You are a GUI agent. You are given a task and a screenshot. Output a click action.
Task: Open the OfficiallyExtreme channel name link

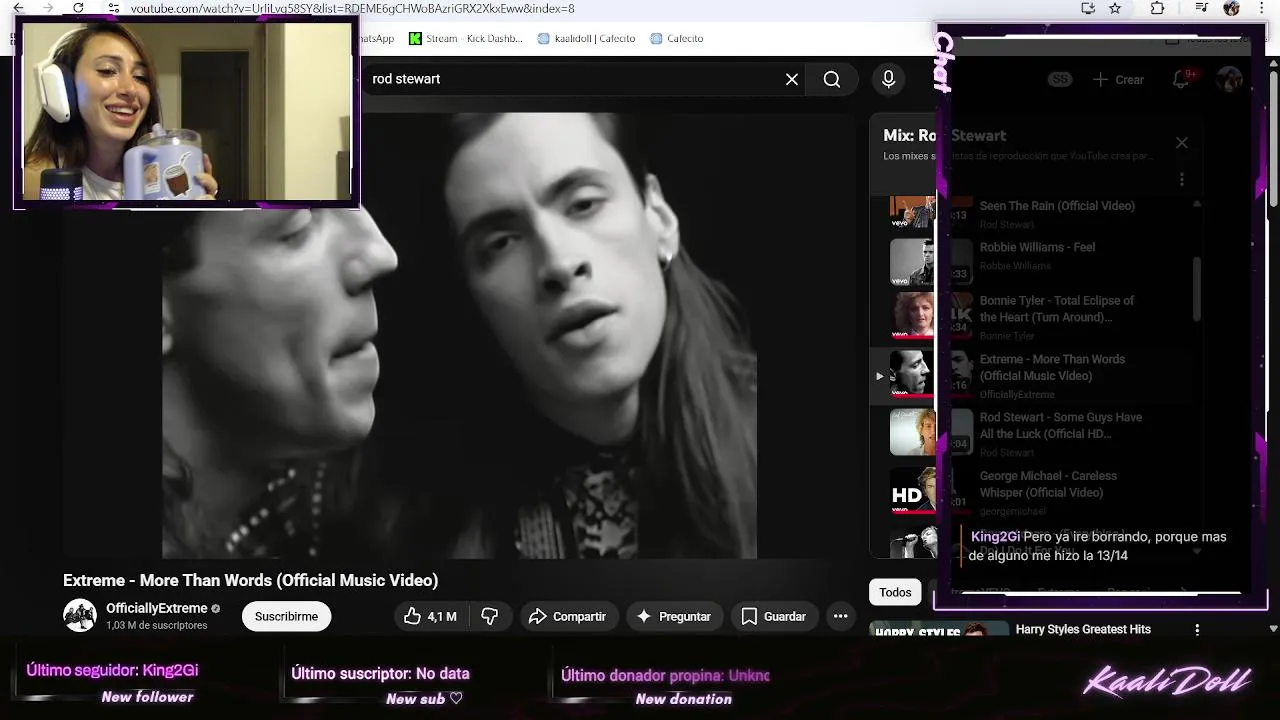157,608
